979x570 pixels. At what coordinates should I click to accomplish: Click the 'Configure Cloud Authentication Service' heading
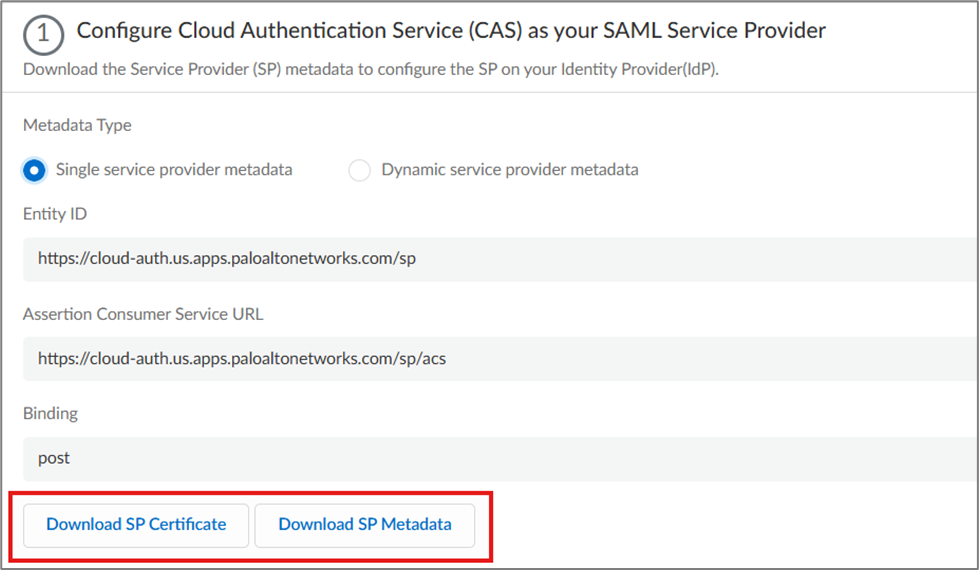point(451,31)
